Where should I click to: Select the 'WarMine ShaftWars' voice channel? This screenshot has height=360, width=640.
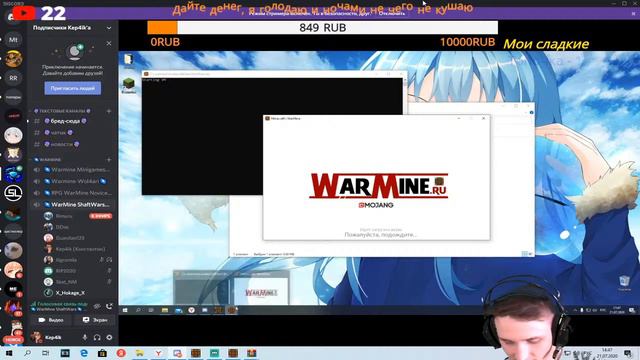(x=73, y=204)
